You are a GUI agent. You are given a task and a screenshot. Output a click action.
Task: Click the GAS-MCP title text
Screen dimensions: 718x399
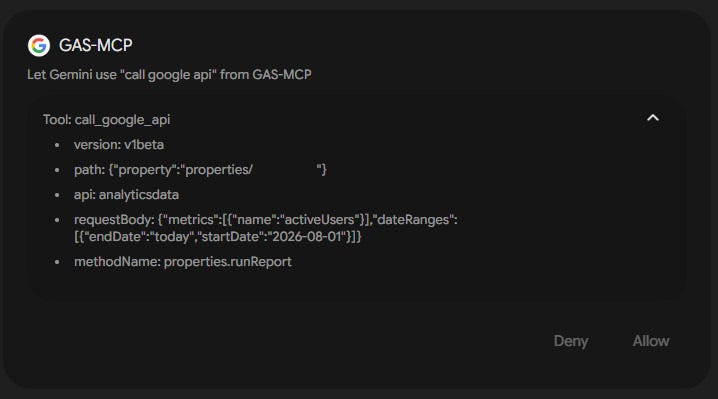coord(96,45)
